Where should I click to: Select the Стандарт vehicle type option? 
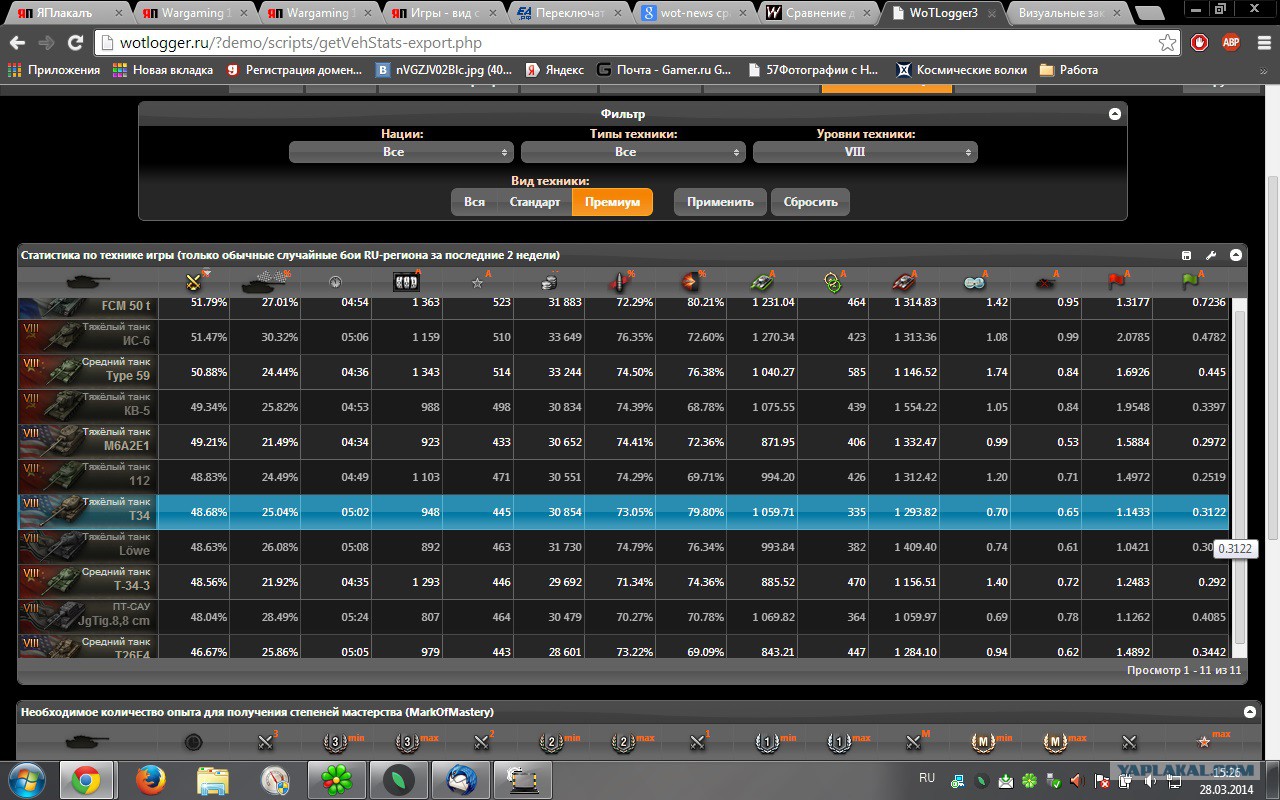[535, 202]
